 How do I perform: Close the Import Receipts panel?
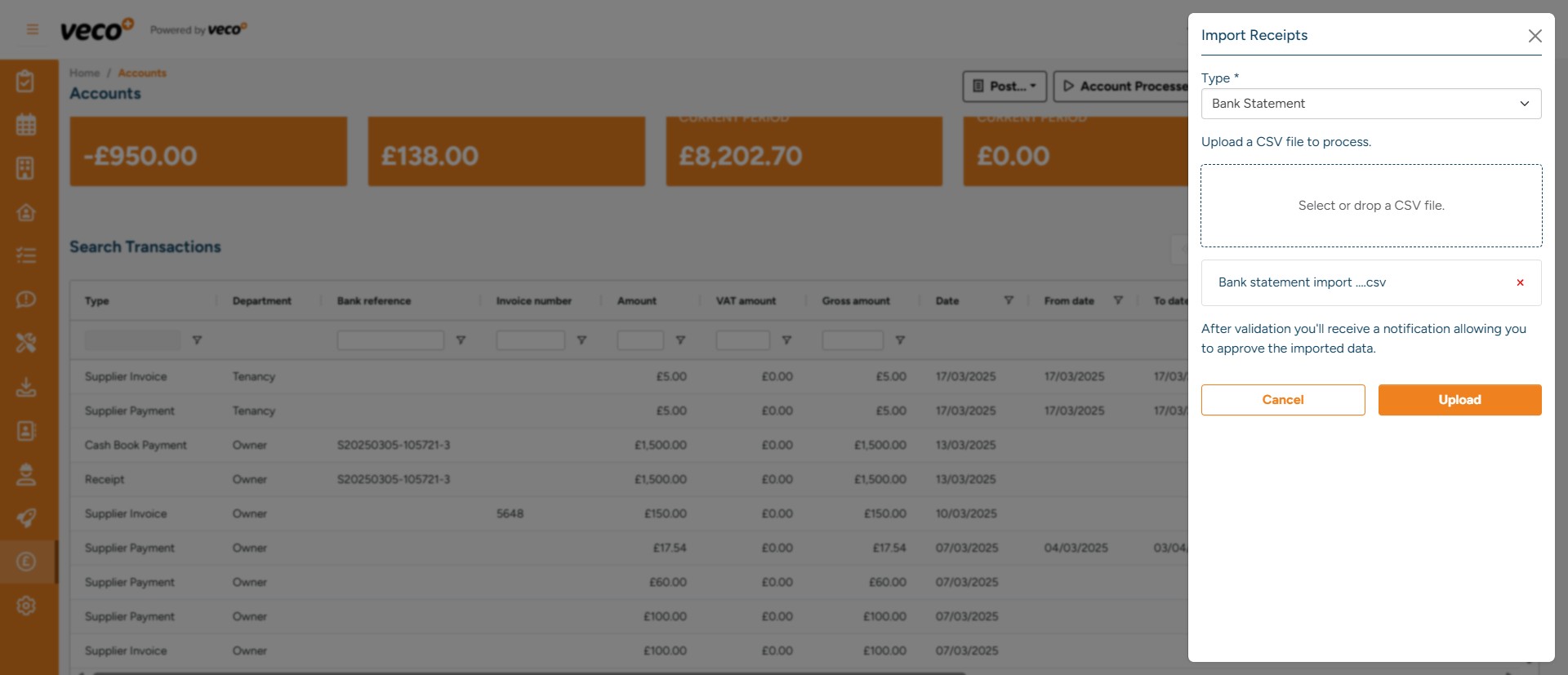(x=1535, y=36)
